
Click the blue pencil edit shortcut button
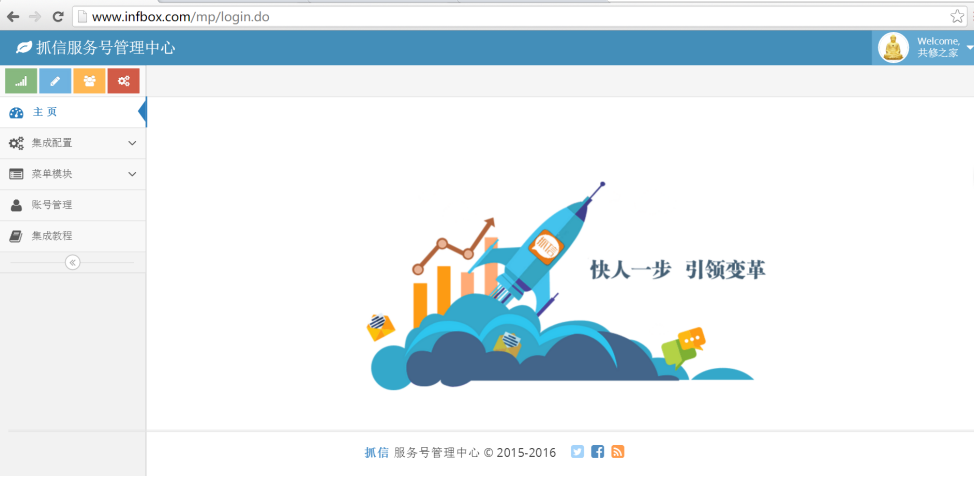55,81
